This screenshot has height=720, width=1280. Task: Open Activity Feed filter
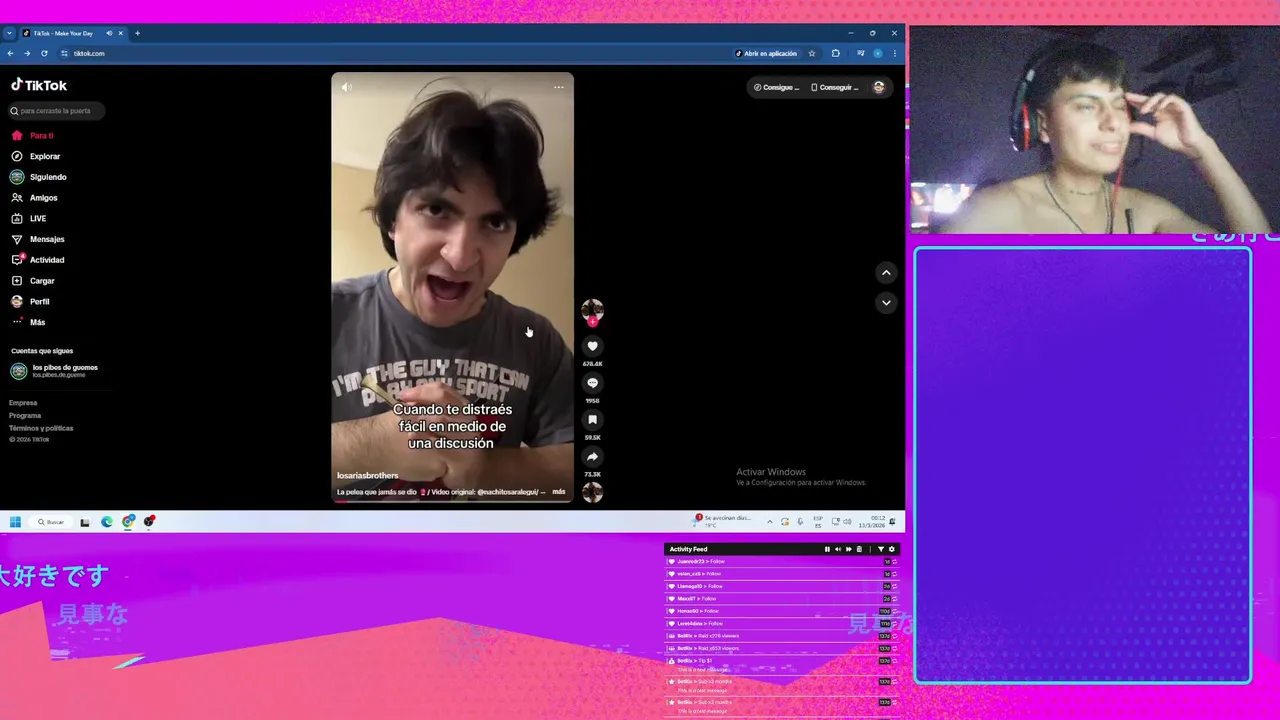(x=881, y=549)
